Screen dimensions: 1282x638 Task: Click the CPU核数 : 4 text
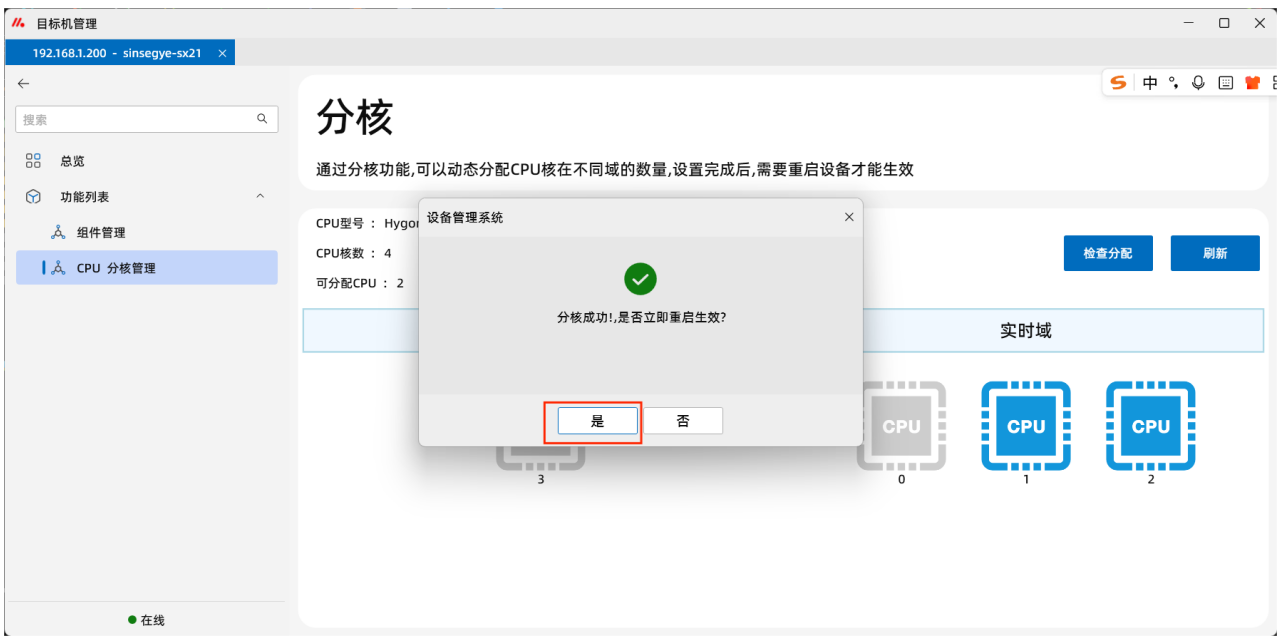354,253
